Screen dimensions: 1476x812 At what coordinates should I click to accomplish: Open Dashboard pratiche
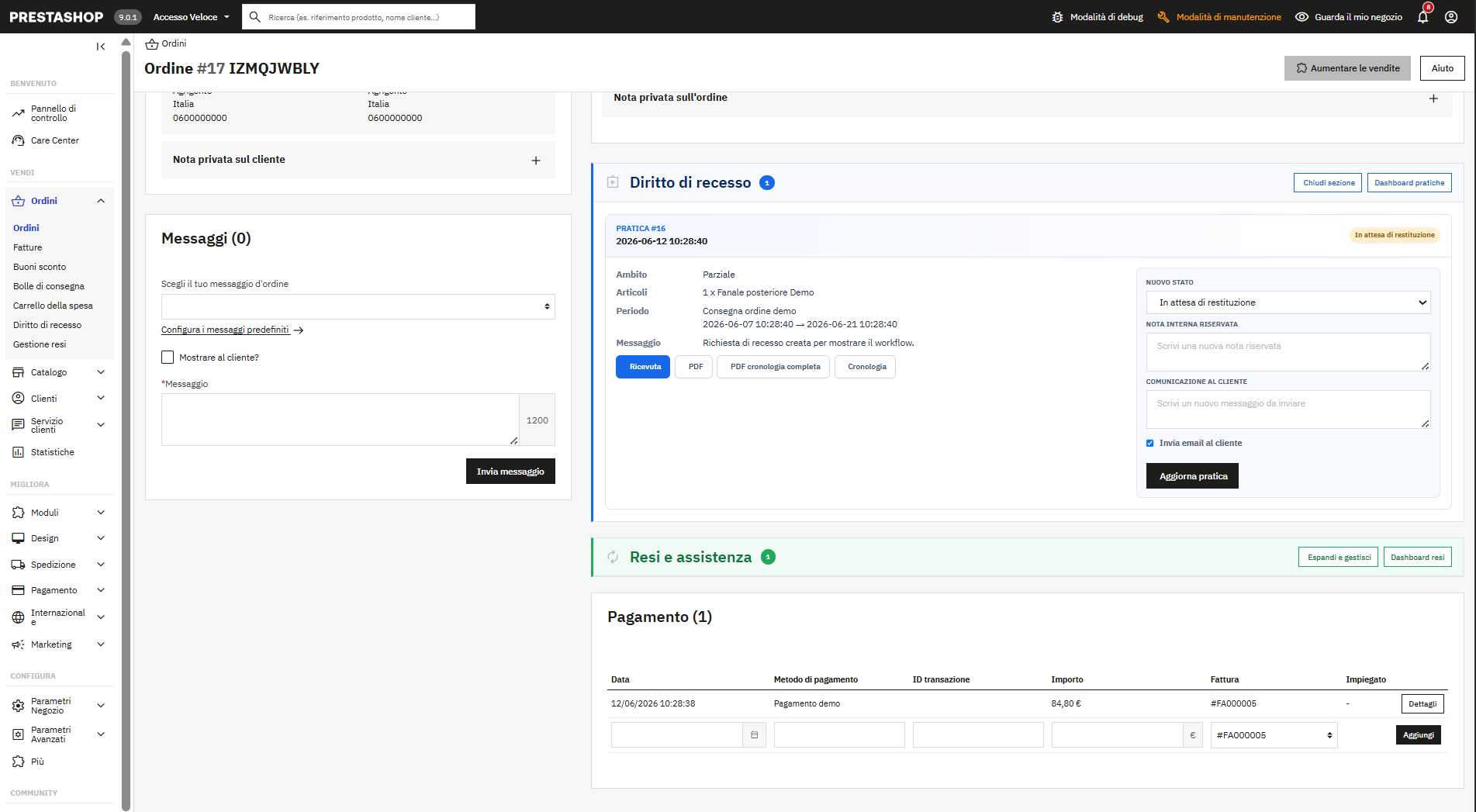[1409, 183]
